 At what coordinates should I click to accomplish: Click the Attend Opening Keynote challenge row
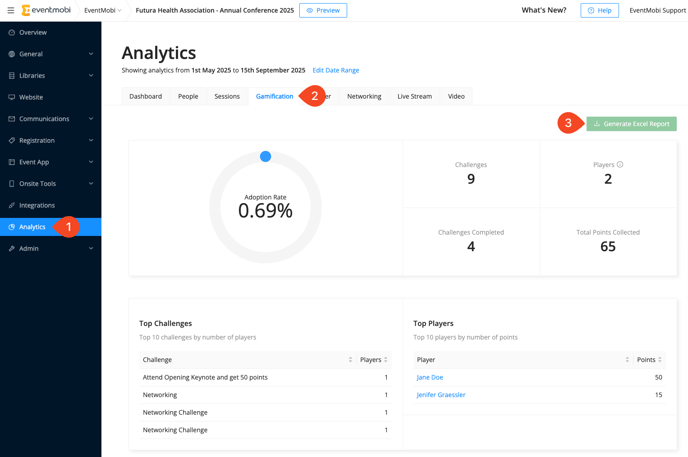click(x=265, y=377)
